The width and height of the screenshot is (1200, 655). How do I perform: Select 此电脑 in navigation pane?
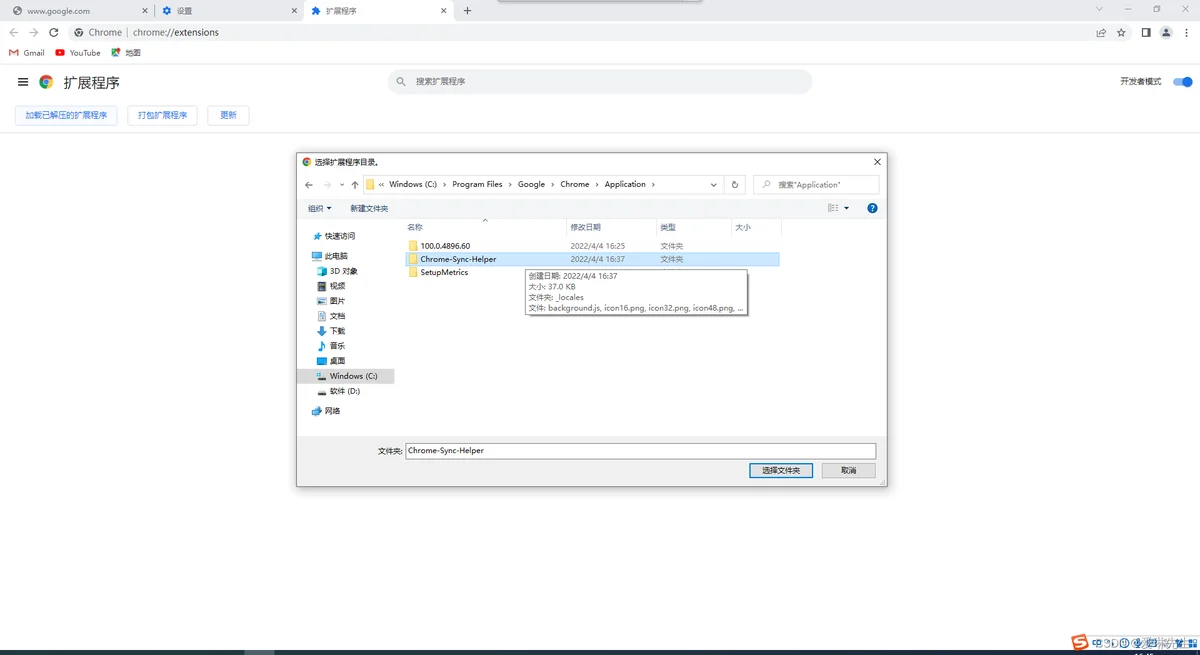[x=330, y=256]
